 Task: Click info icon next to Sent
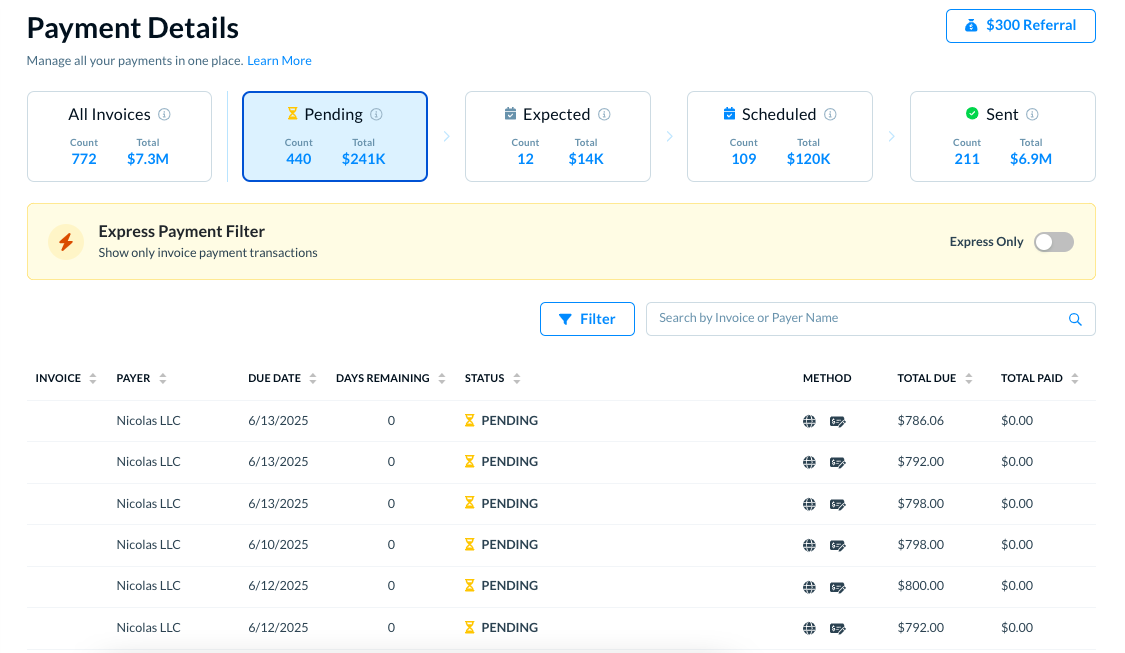(1032, 115)
